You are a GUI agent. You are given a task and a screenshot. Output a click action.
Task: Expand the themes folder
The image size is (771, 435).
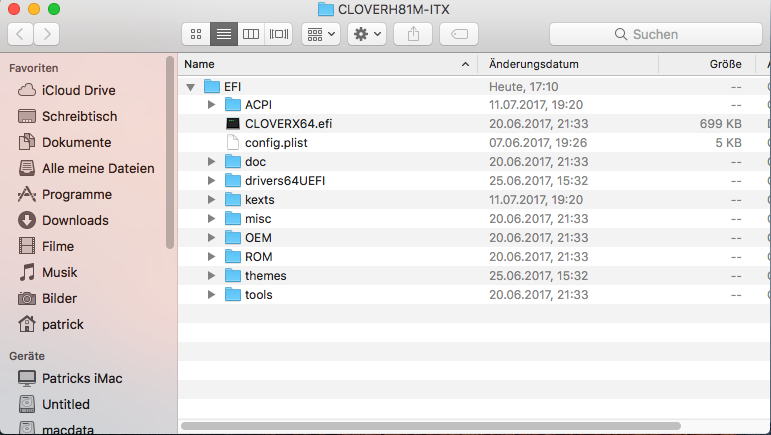211,276
